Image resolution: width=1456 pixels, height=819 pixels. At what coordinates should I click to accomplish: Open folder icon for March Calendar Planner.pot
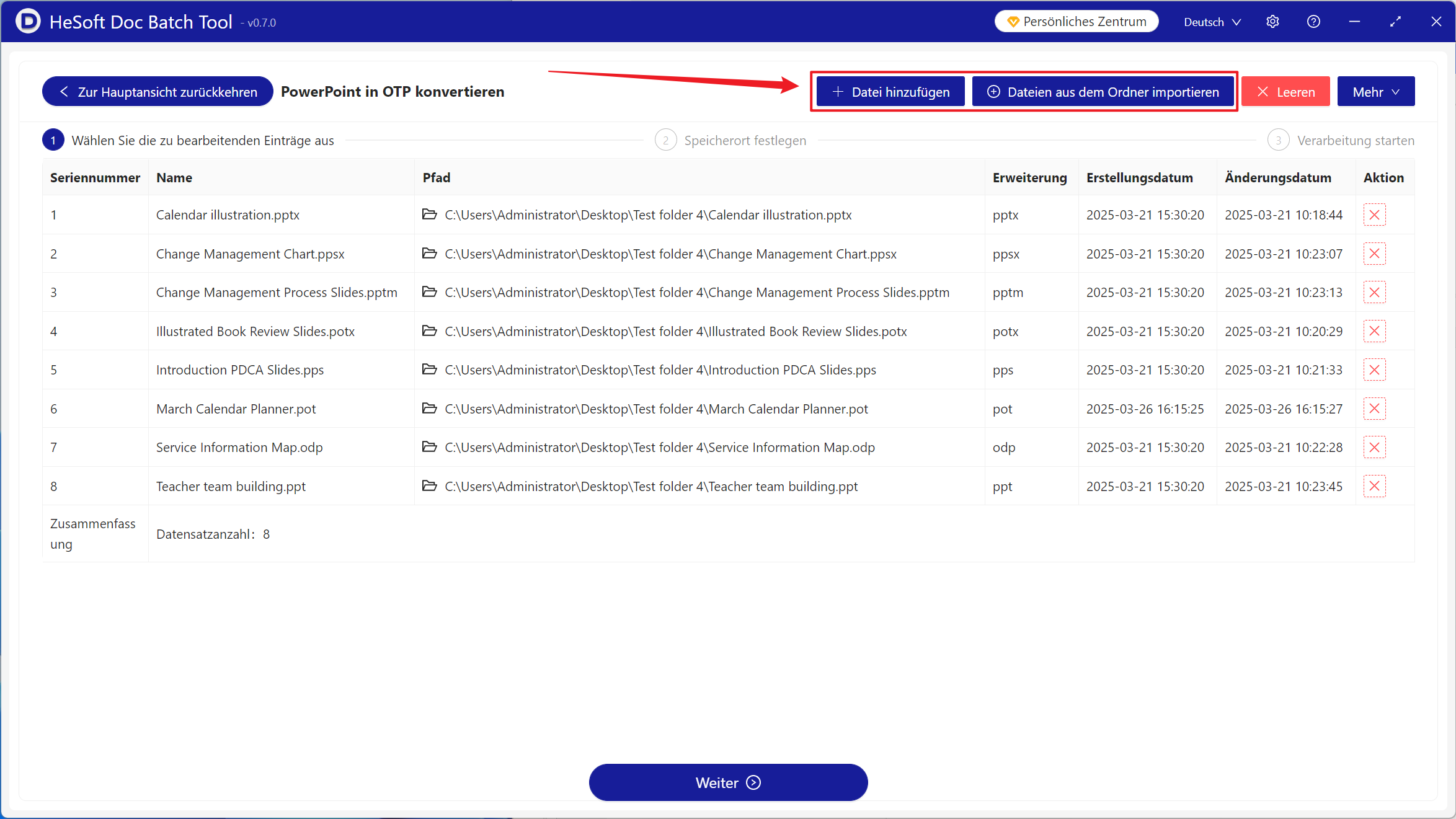(x=429, y=409)
